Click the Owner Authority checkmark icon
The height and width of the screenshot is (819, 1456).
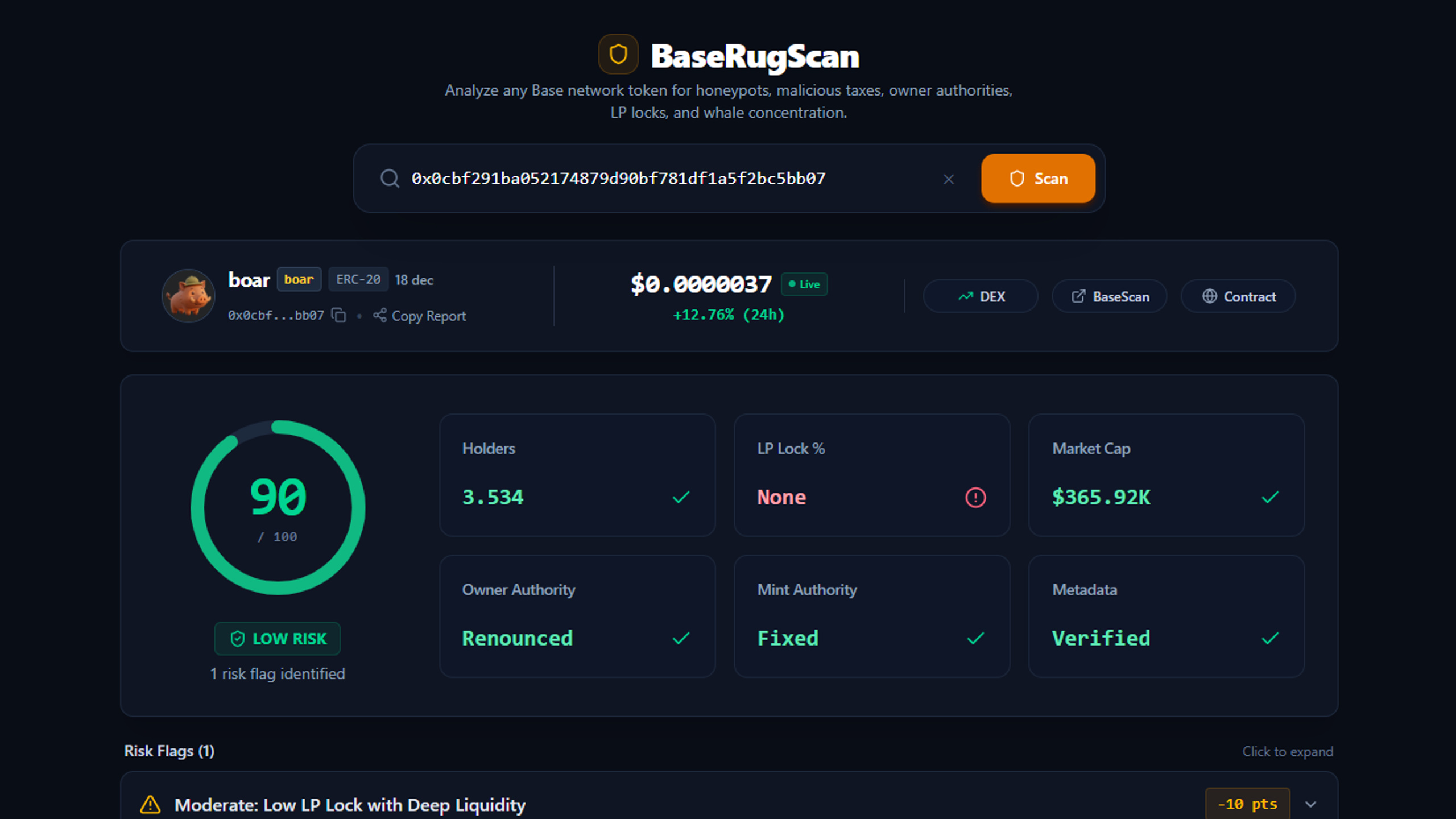(x=681, y=639)
